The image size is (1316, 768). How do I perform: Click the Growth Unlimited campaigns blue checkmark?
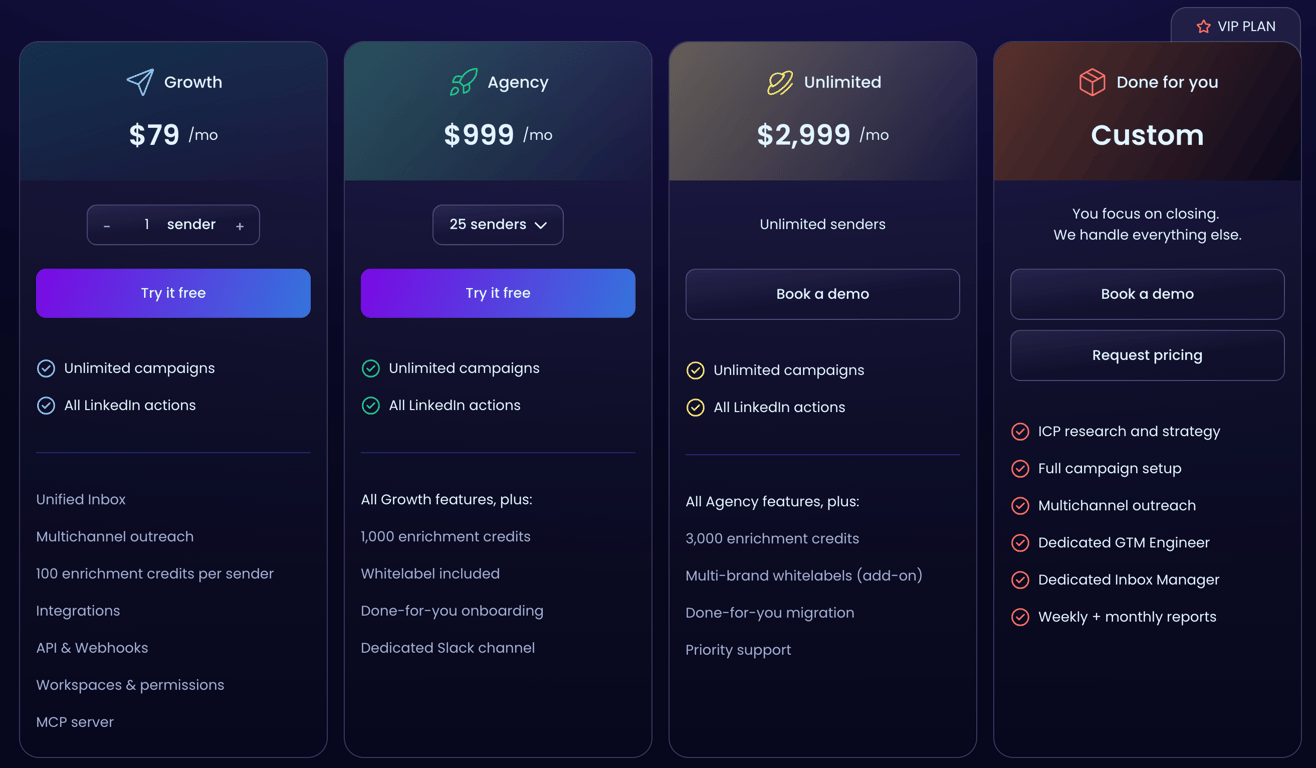46,369
